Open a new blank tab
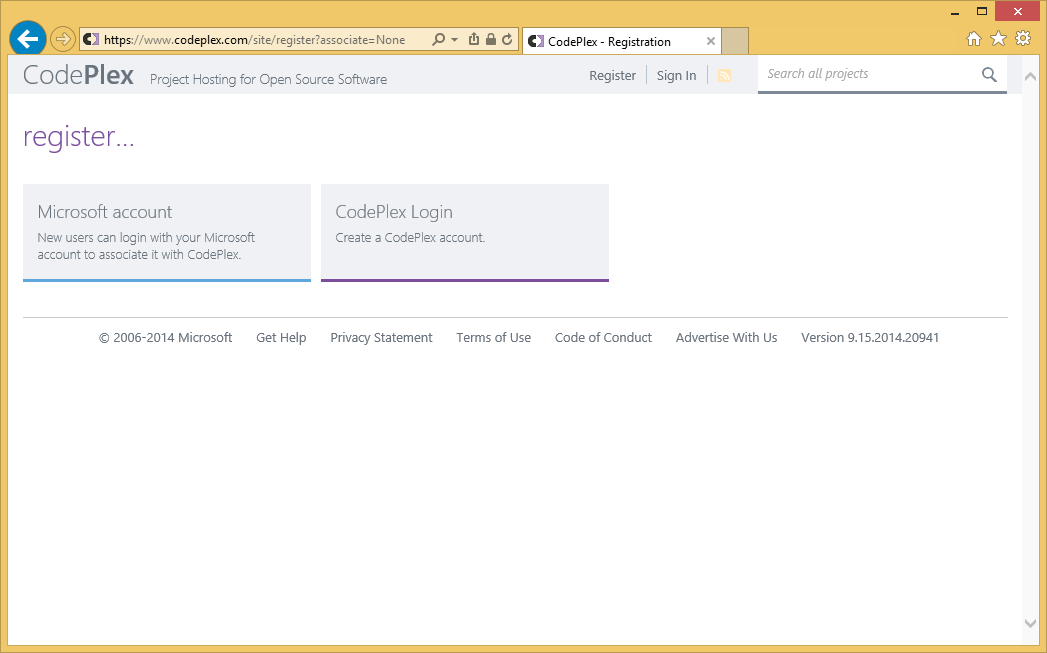This screenshot has width=1047, height=653. 735,41
